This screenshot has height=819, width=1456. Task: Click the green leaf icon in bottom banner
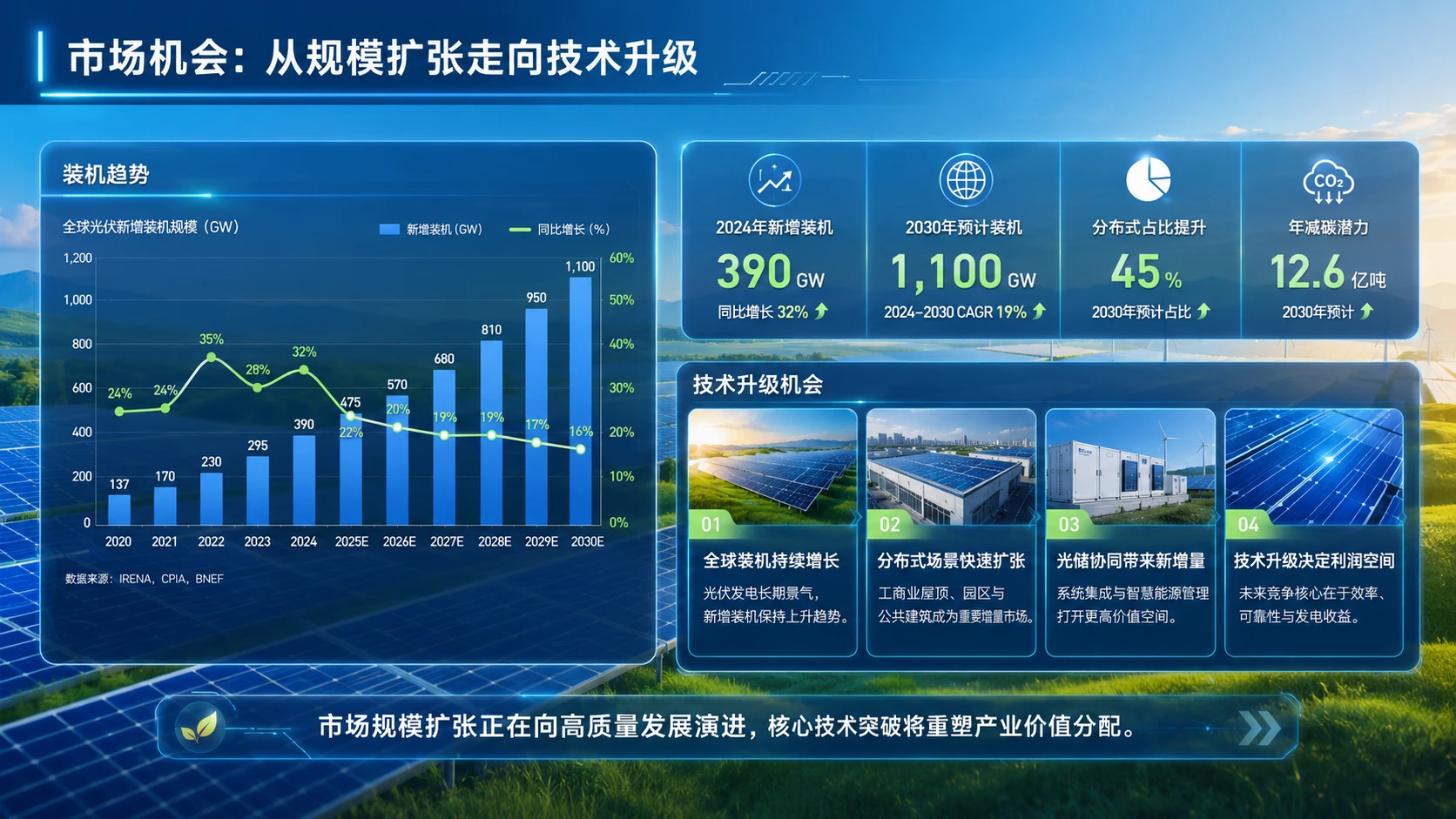click(198, 727)
